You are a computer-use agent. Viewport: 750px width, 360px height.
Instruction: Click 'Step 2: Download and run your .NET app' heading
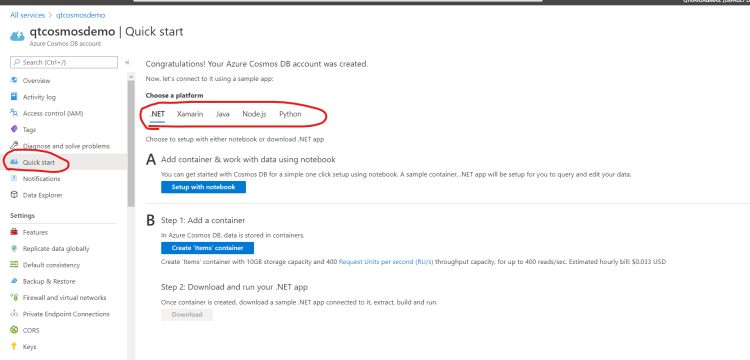[234, 287]
